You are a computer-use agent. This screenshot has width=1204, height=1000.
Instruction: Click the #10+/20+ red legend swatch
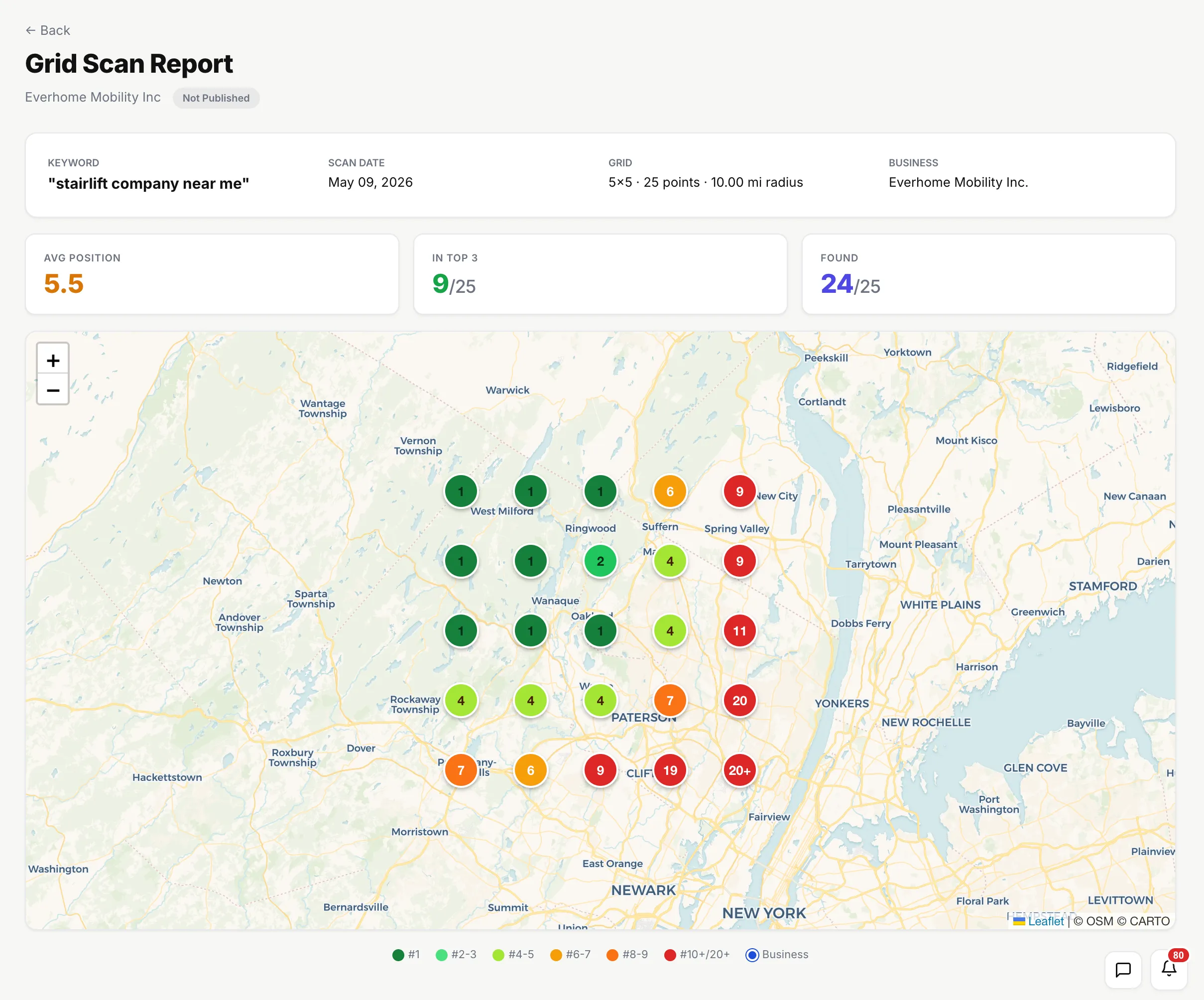pos(670,955)
